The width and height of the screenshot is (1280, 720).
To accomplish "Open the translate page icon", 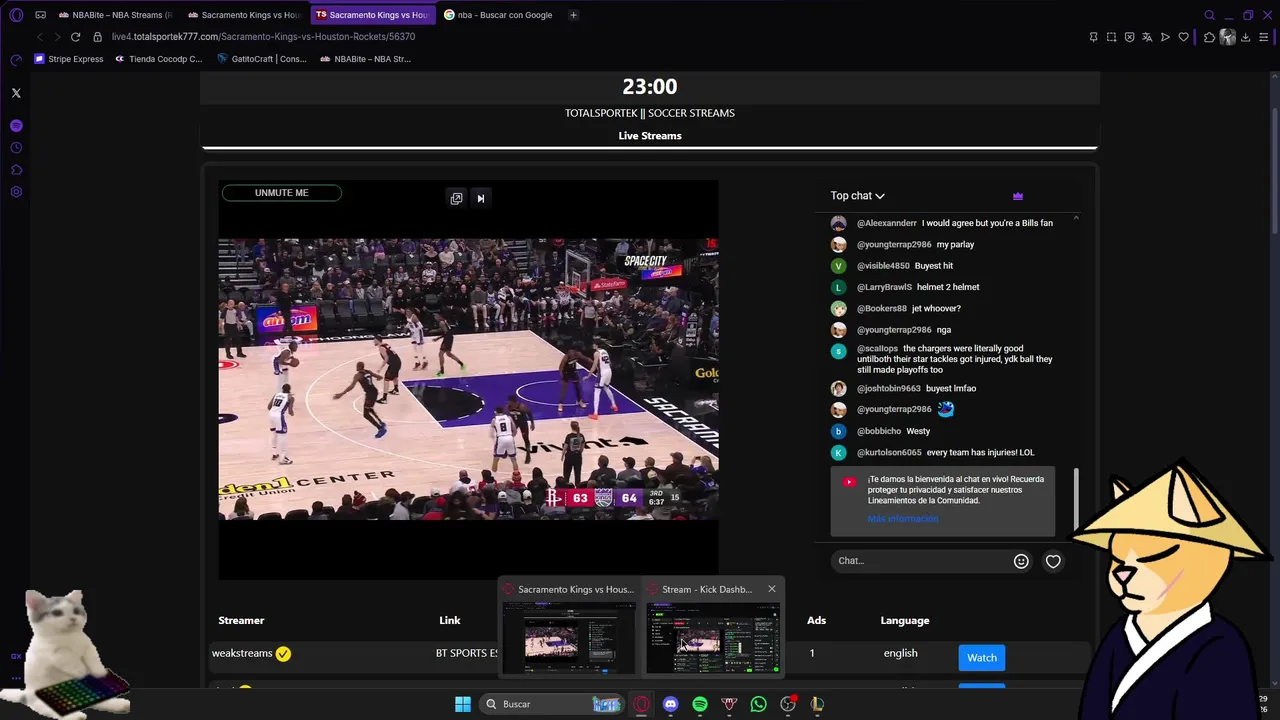I will [x=1147, y=37].
